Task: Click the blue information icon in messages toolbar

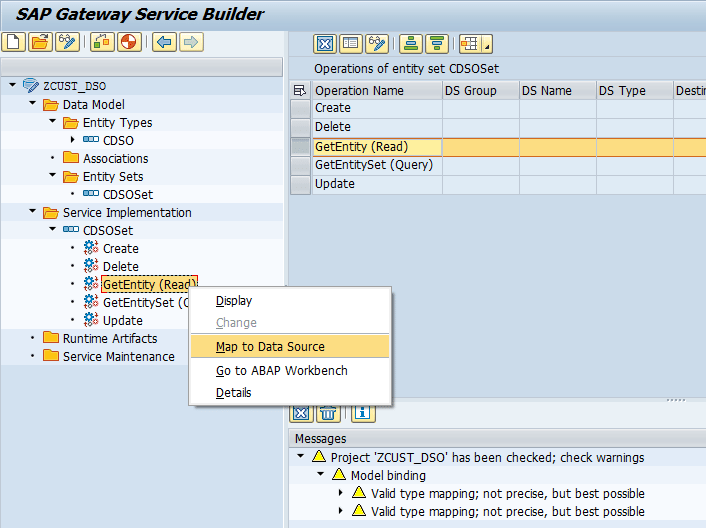Action: [x=361, y=412]
